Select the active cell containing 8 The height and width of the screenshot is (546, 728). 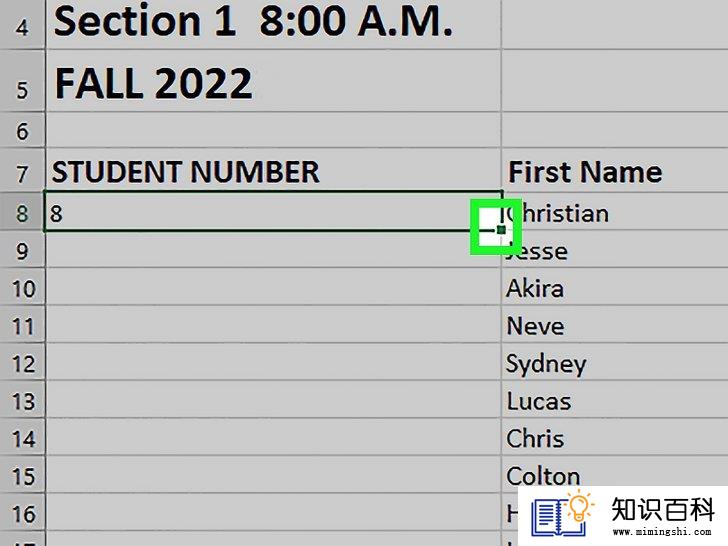tap(273, 211)
